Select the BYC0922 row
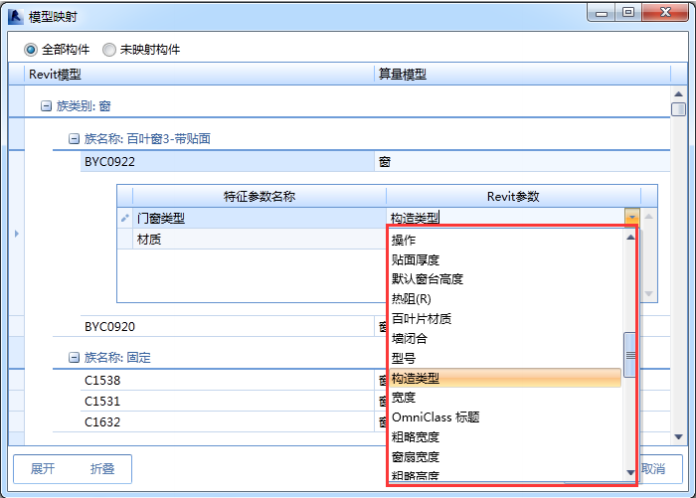The image size is (696, 498). (x=227, y=162)
